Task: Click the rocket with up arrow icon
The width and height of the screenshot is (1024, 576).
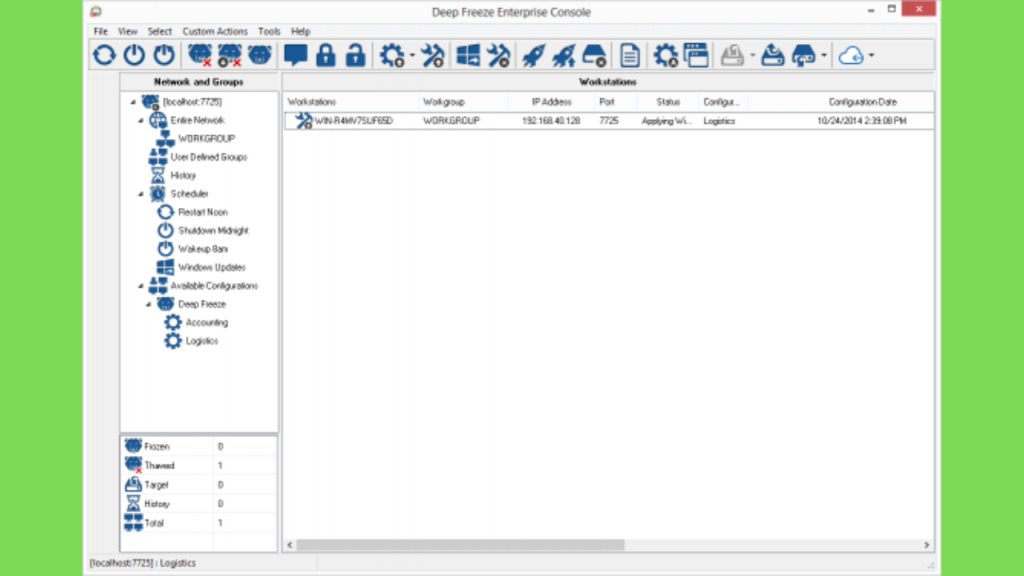Action: click(x=563, y=56)
